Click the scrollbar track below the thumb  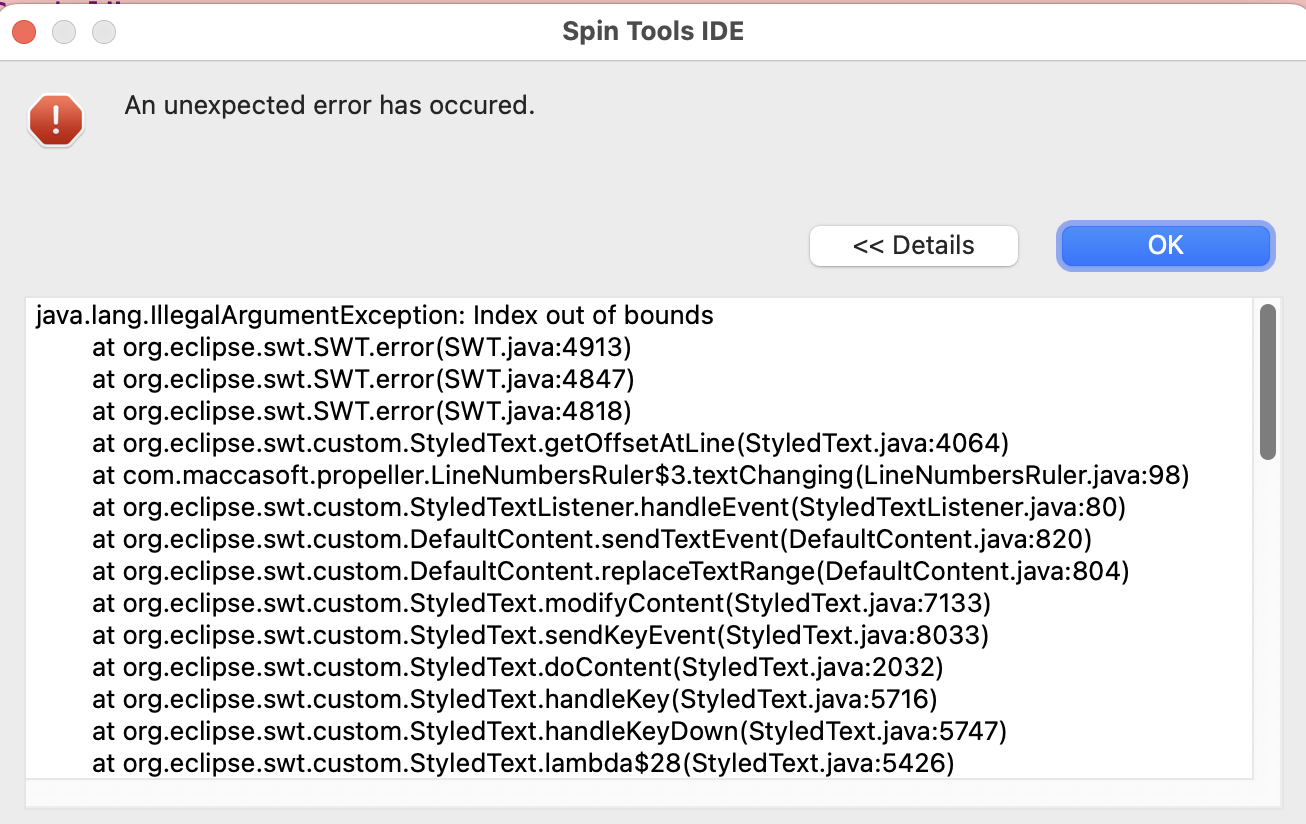click(1267, 620)
